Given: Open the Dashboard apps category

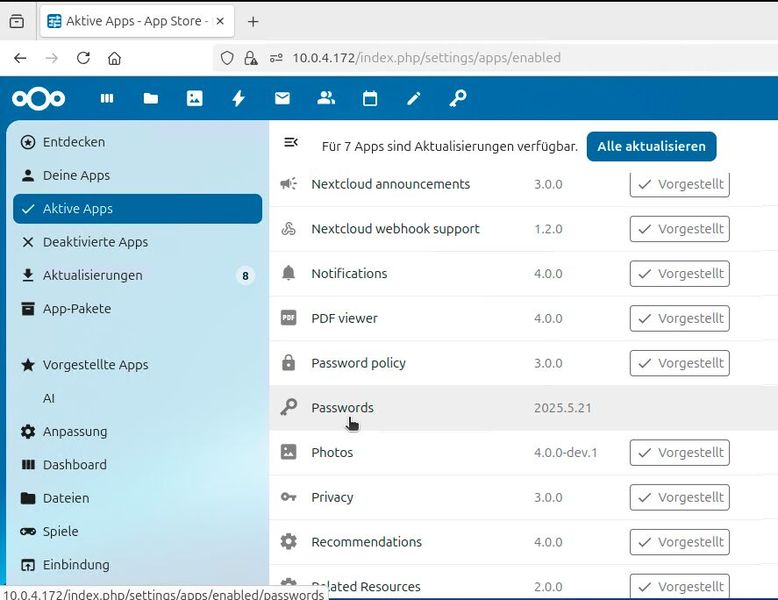Looking at the screenshot, I should tap(137, 465).
